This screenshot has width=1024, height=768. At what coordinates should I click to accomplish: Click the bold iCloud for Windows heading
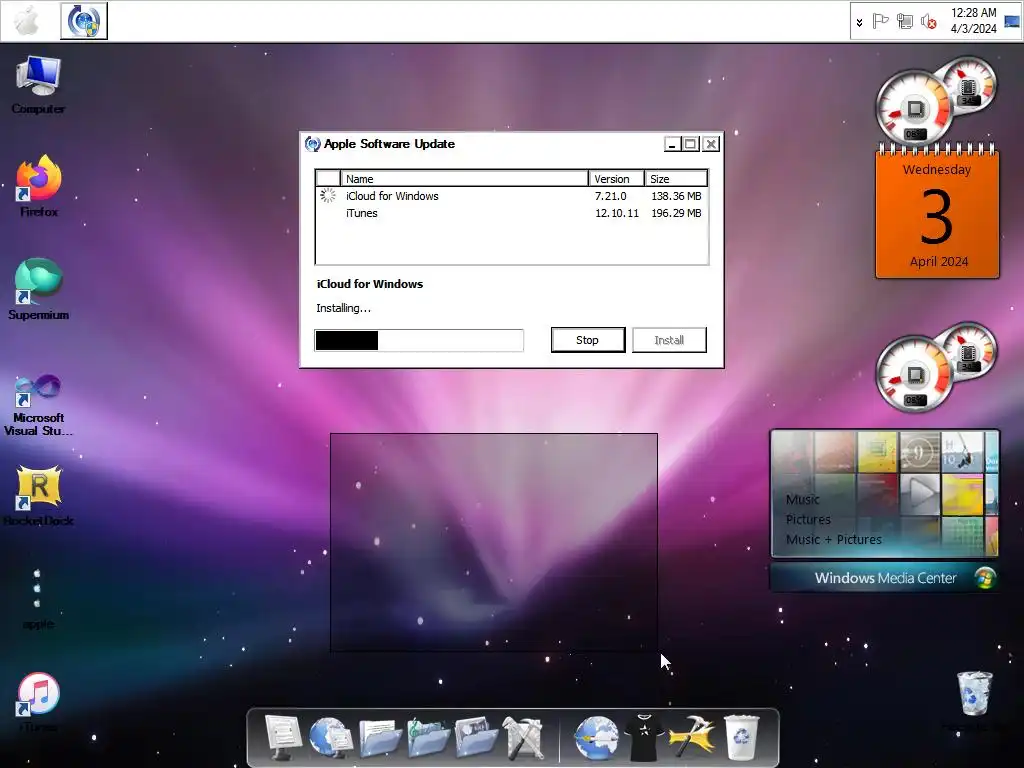point(370,284)
